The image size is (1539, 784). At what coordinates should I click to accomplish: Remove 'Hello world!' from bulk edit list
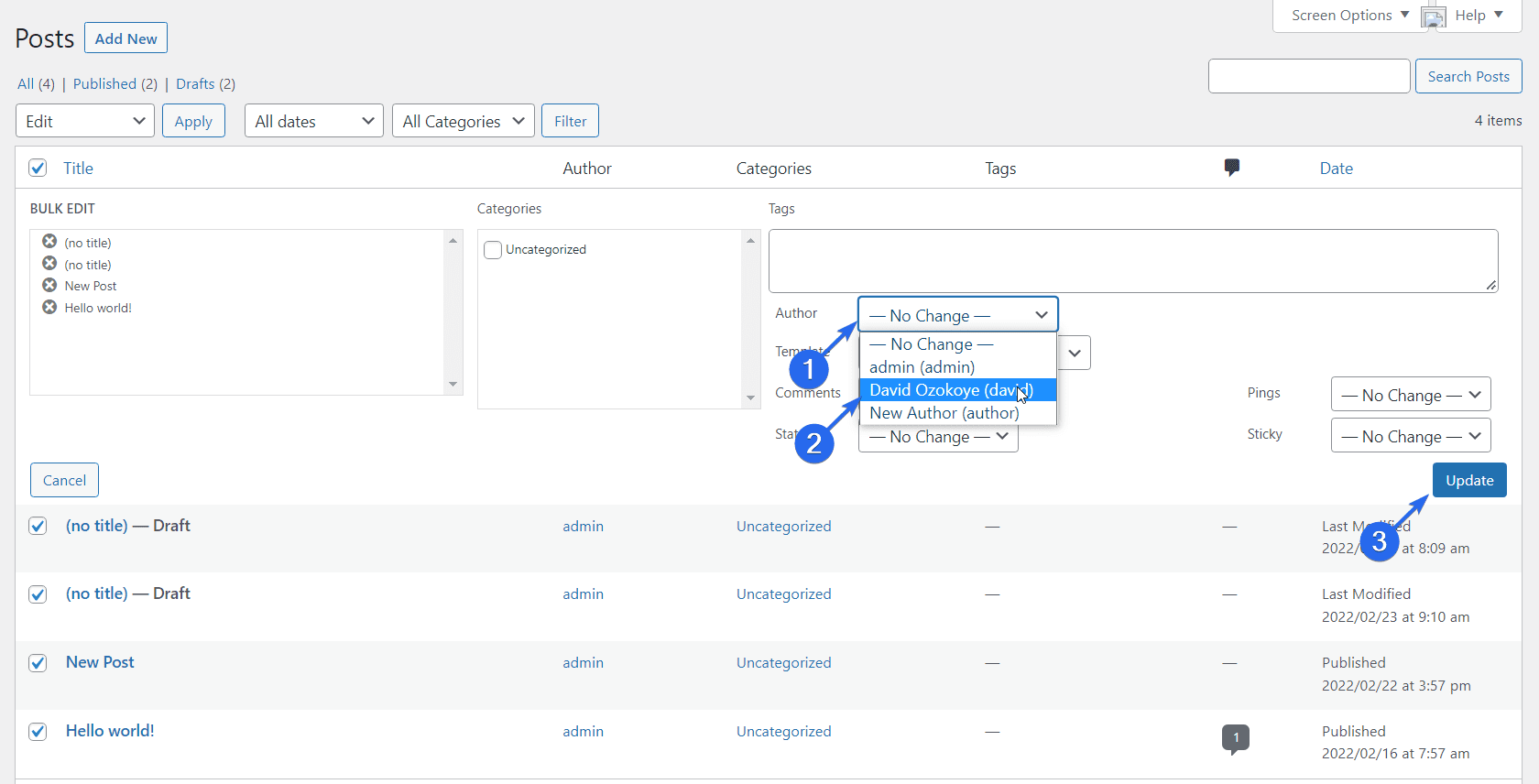[49, 307]
